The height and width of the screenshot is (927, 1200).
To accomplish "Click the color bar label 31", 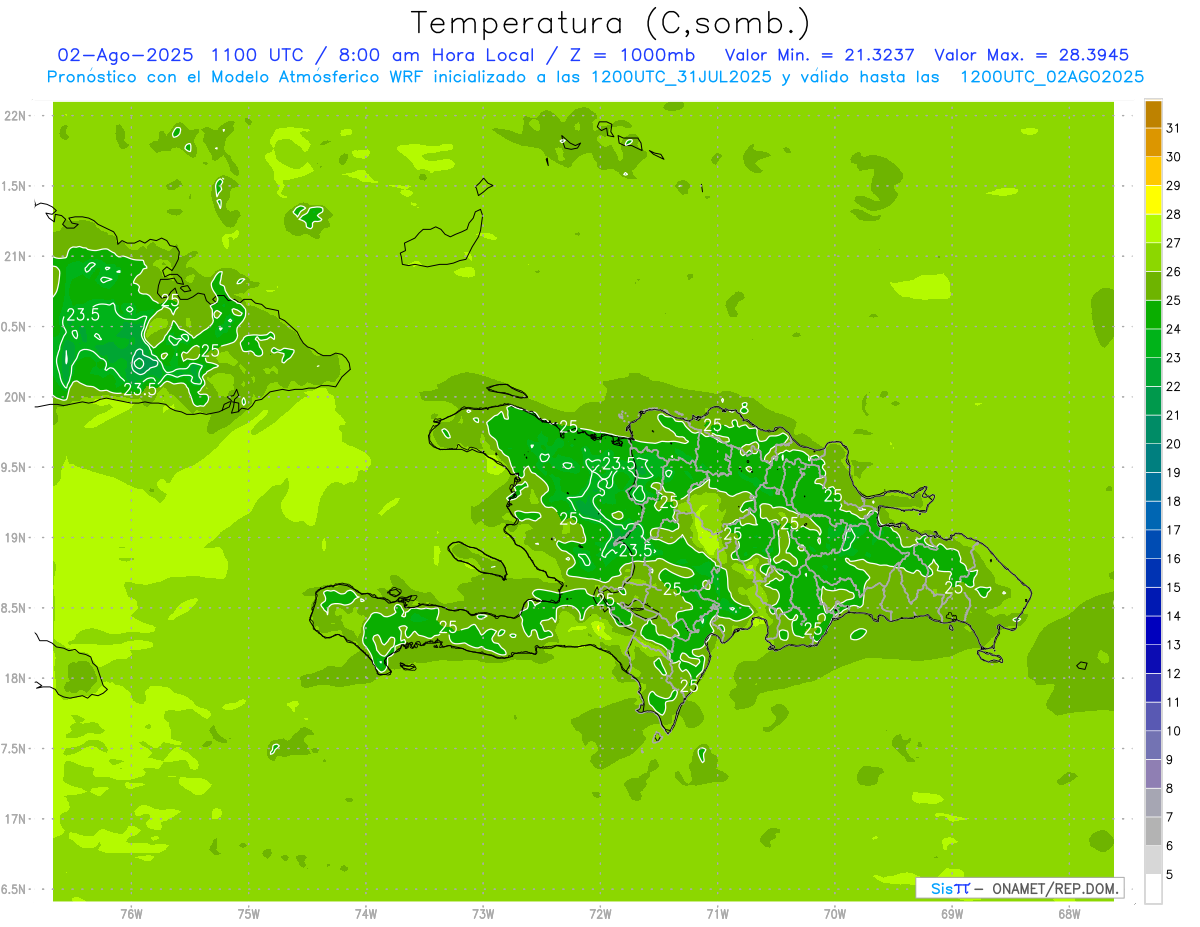I will click(x=1174, y=128).
